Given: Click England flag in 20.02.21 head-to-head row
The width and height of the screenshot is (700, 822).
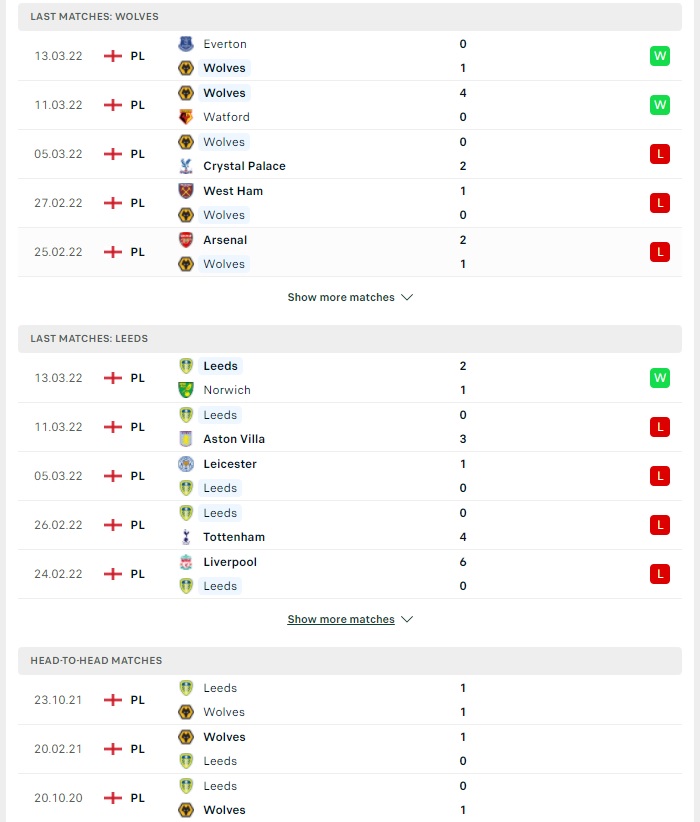Looking at the screenshot, I should [113, 749].
